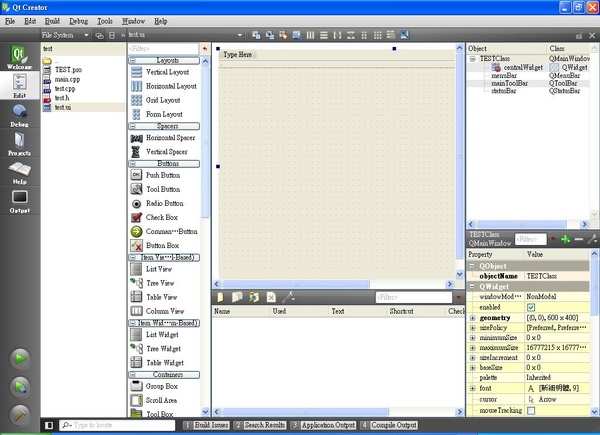Screen dimensions: 600x435
Task: Select the Tool Button widget
Action: pyautogui.click(x=164, y=189)
